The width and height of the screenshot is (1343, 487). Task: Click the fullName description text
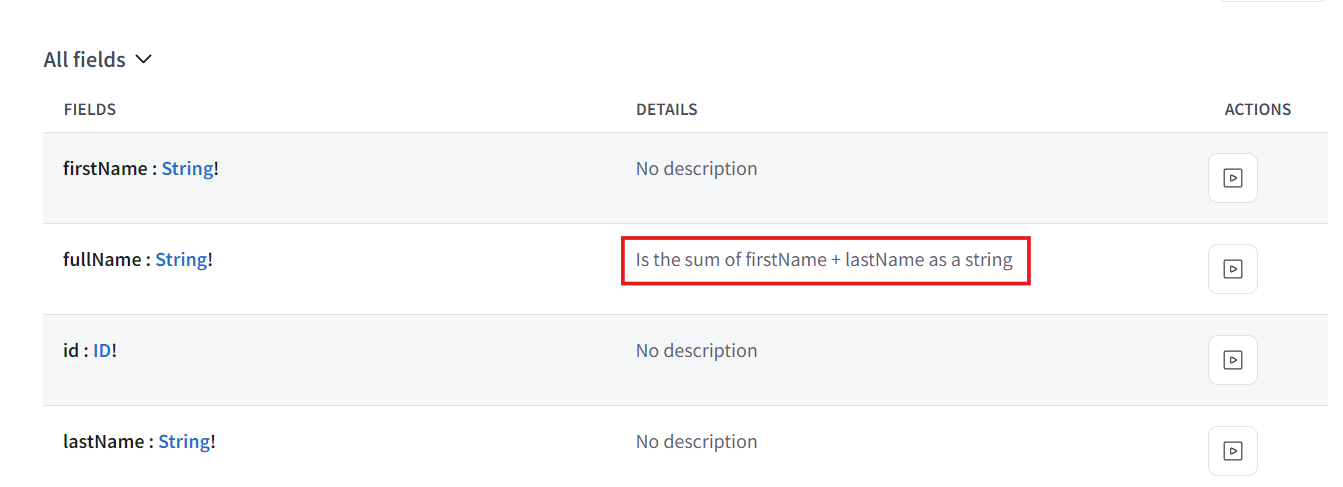click(824, 260)
